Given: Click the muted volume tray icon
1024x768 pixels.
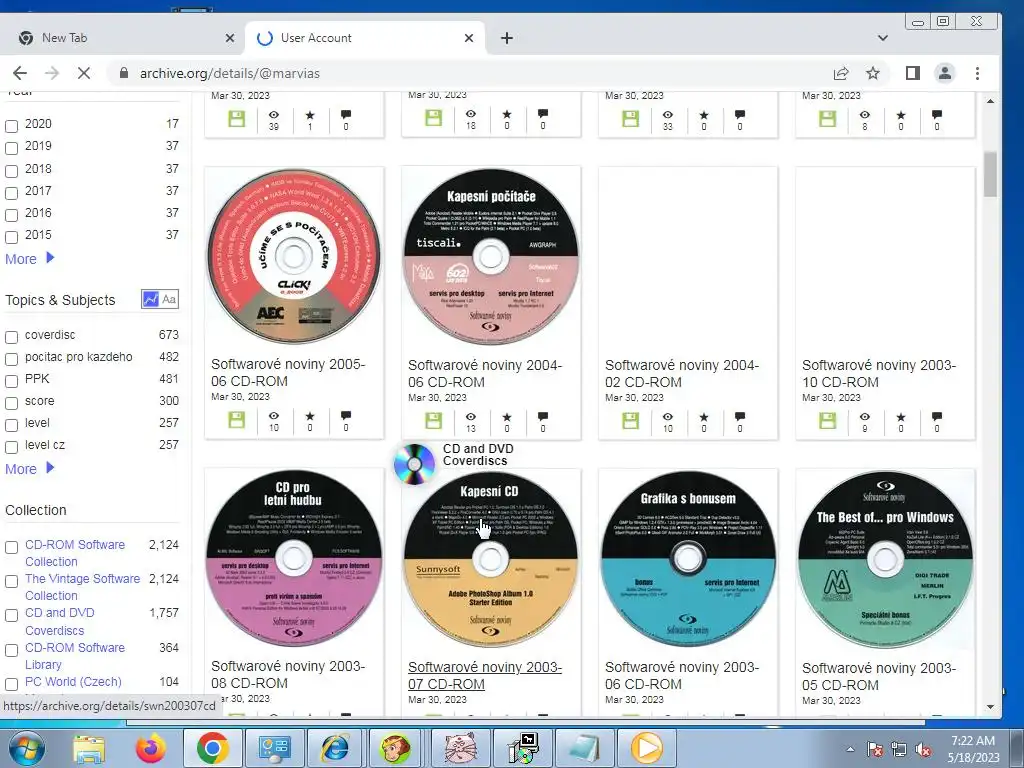Looking at the screenshot, I should 923,750.
